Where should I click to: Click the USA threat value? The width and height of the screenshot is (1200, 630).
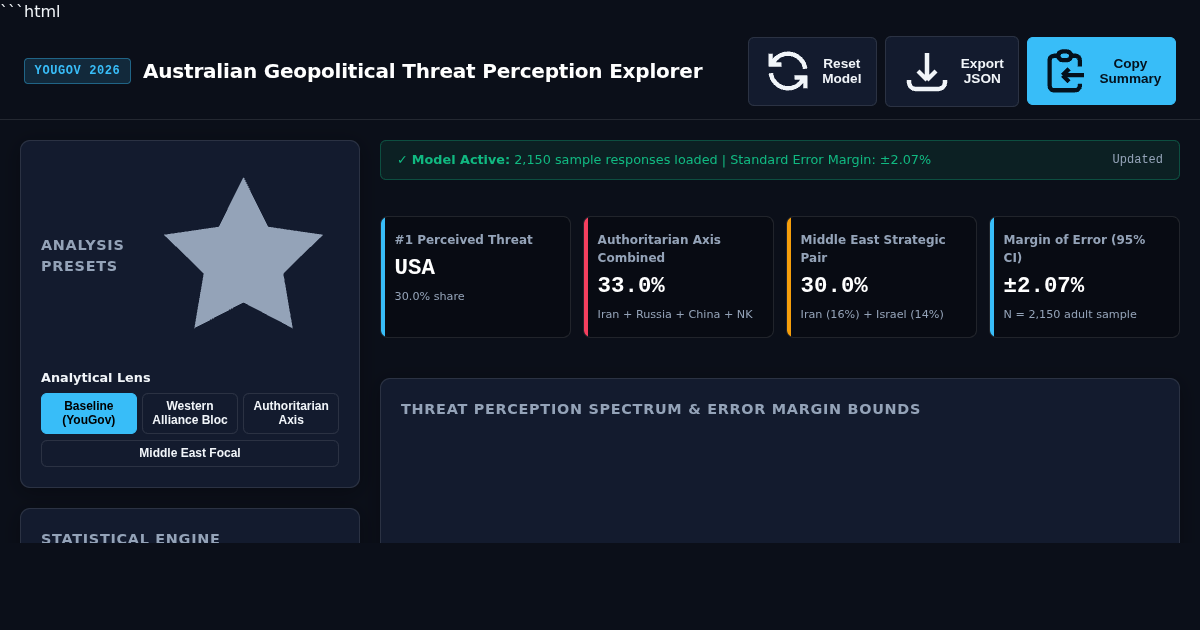coord(415,268)
